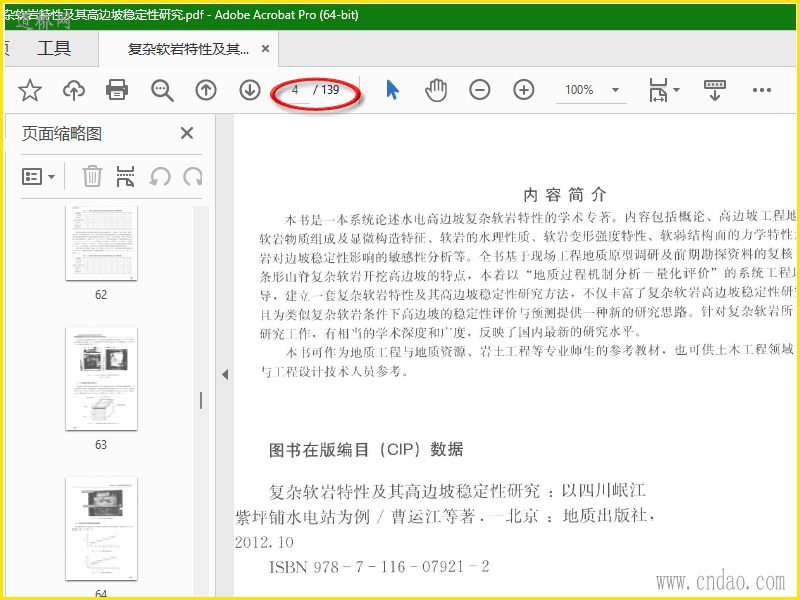Screen dimensions: 800x600
Task: Select page 62 thumbnail
Action: (x=102, y=243)
